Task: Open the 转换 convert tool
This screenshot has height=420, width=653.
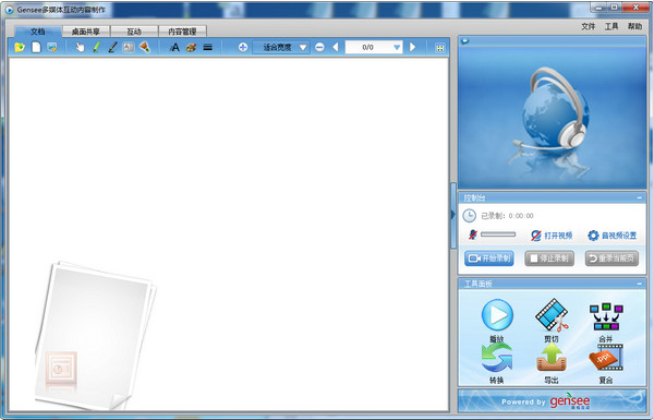Action: coord(497,356)
